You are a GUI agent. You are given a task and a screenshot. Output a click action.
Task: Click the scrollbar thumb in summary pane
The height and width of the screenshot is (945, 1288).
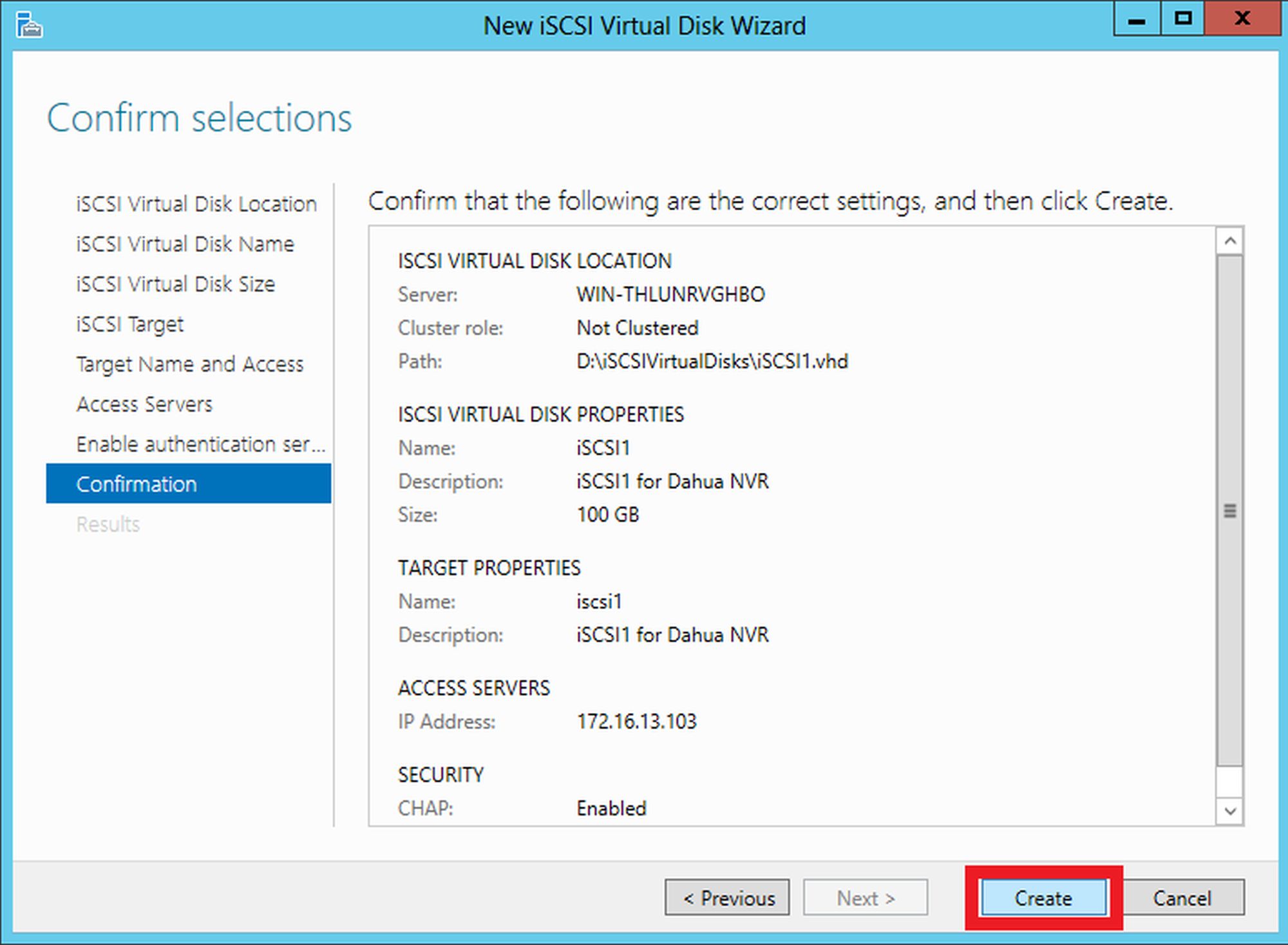(1229, 510)
